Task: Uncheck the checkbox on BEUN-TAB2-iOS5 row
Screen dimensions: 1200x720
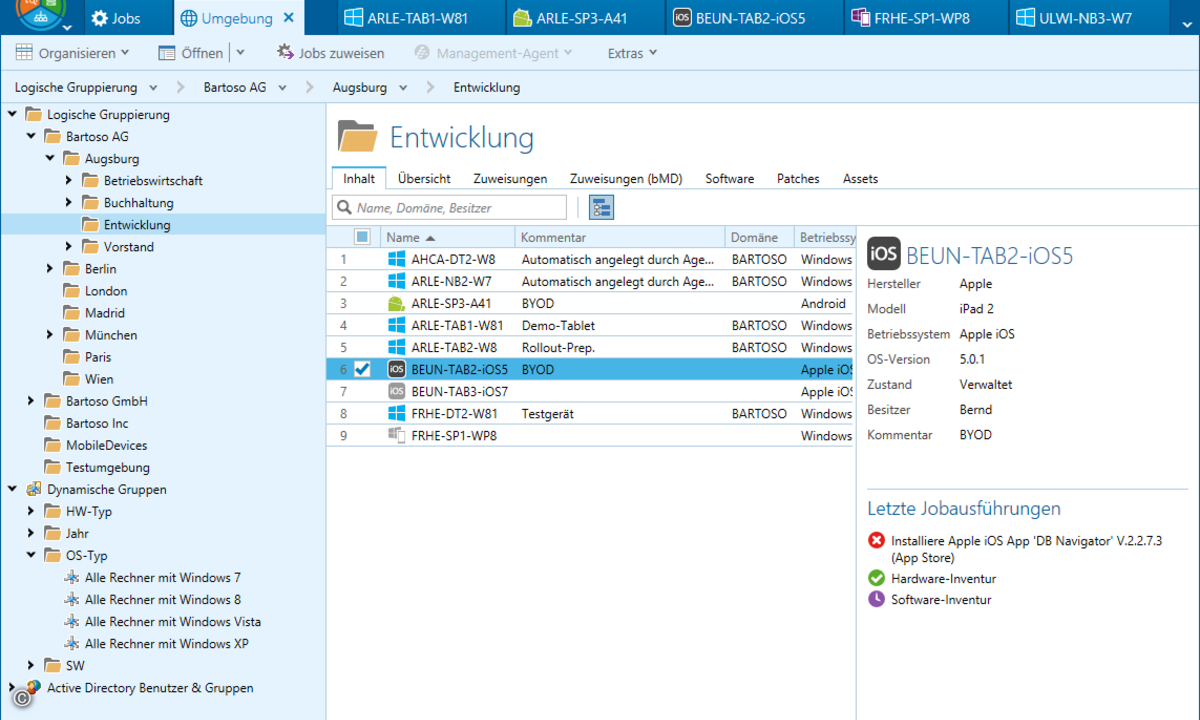Action: pyautogui.click(x=362, y=369)
